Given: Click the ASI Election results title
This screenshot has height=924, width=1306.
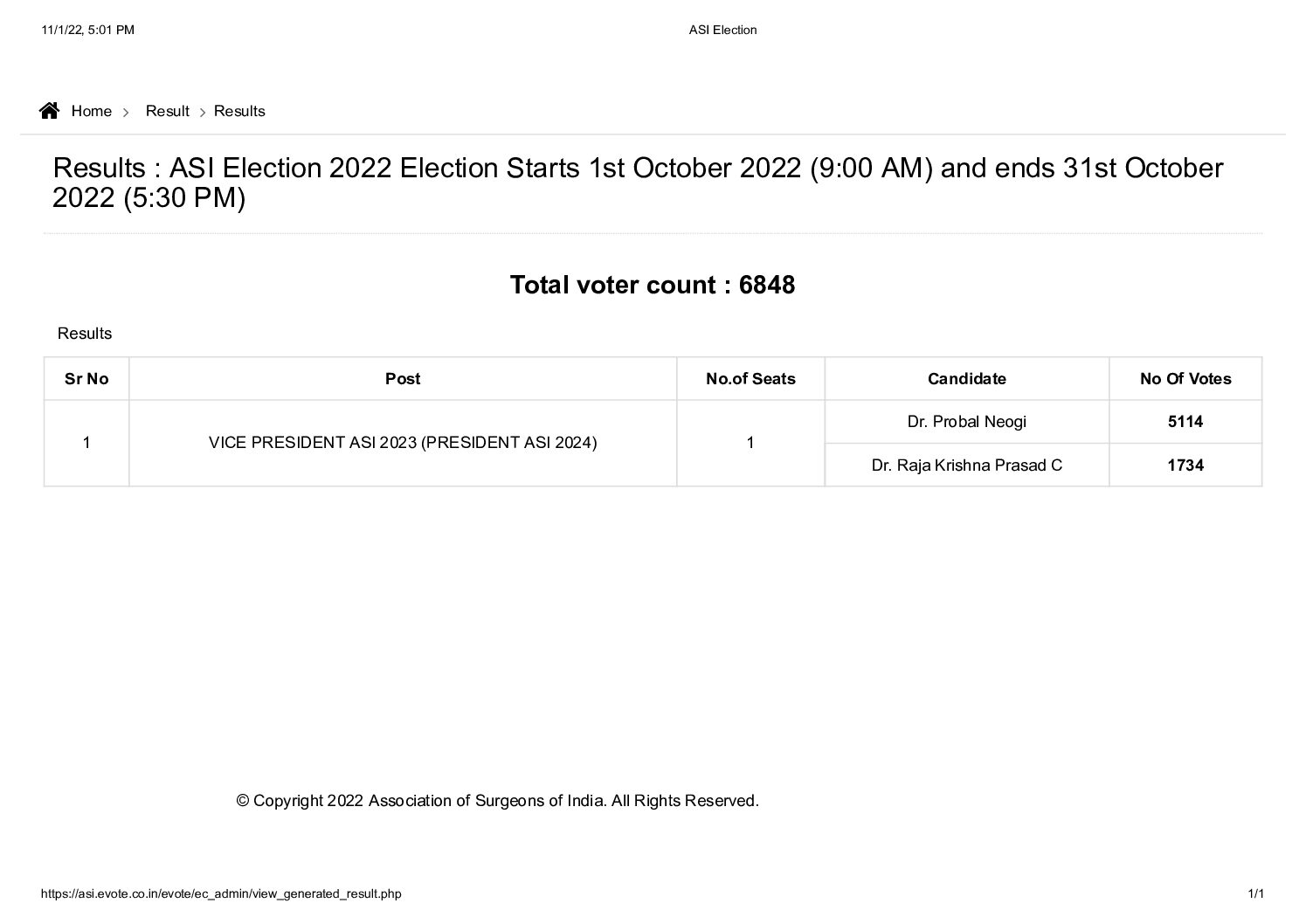Looking at the screenshot, I should pyautogui.click(x=638, y=182).
